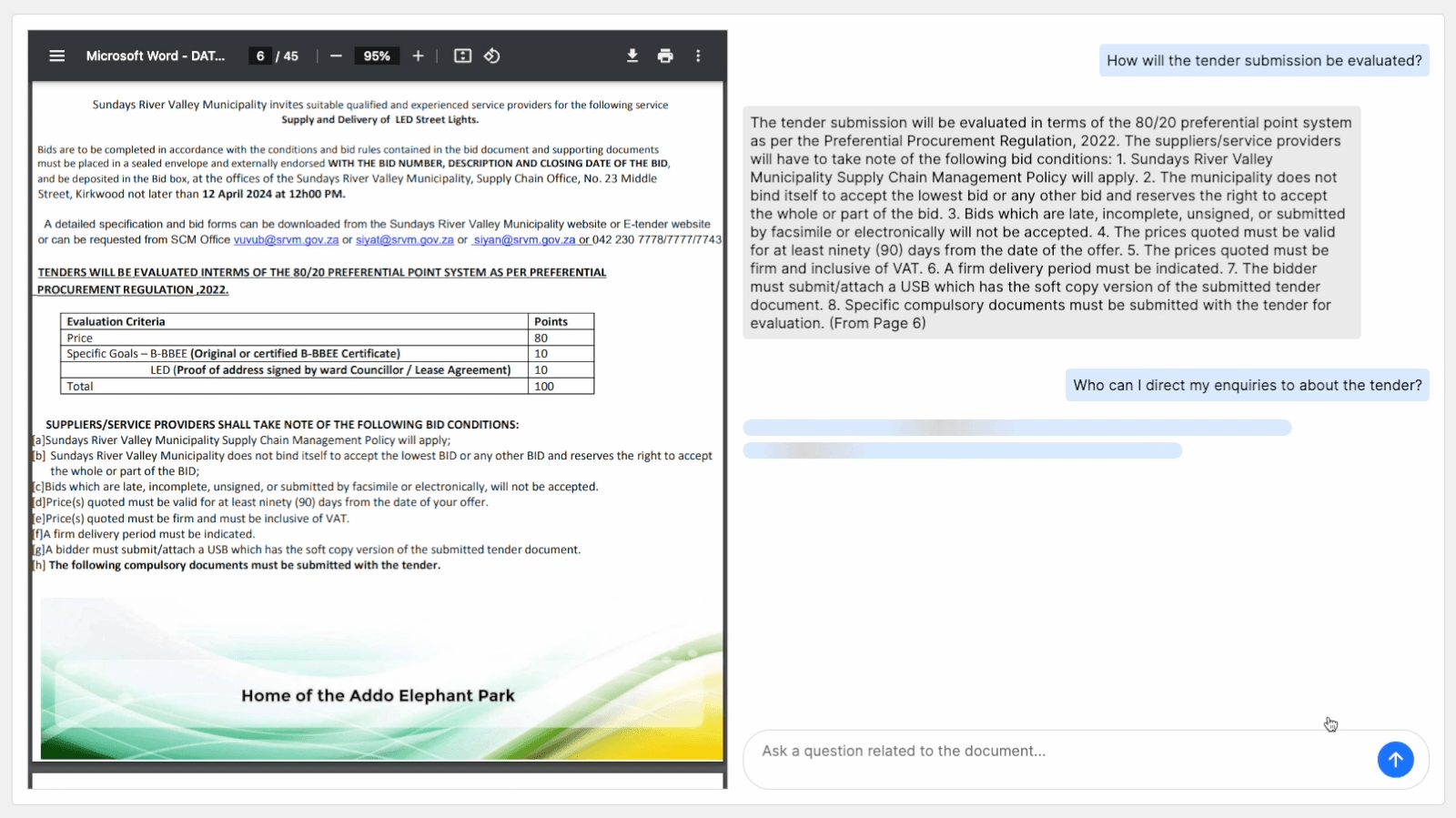The height and width of the screenshot is (818, 1456).
Task: Open the siyan@srvm.gov.za email link
Action: [x=524, y=240]
